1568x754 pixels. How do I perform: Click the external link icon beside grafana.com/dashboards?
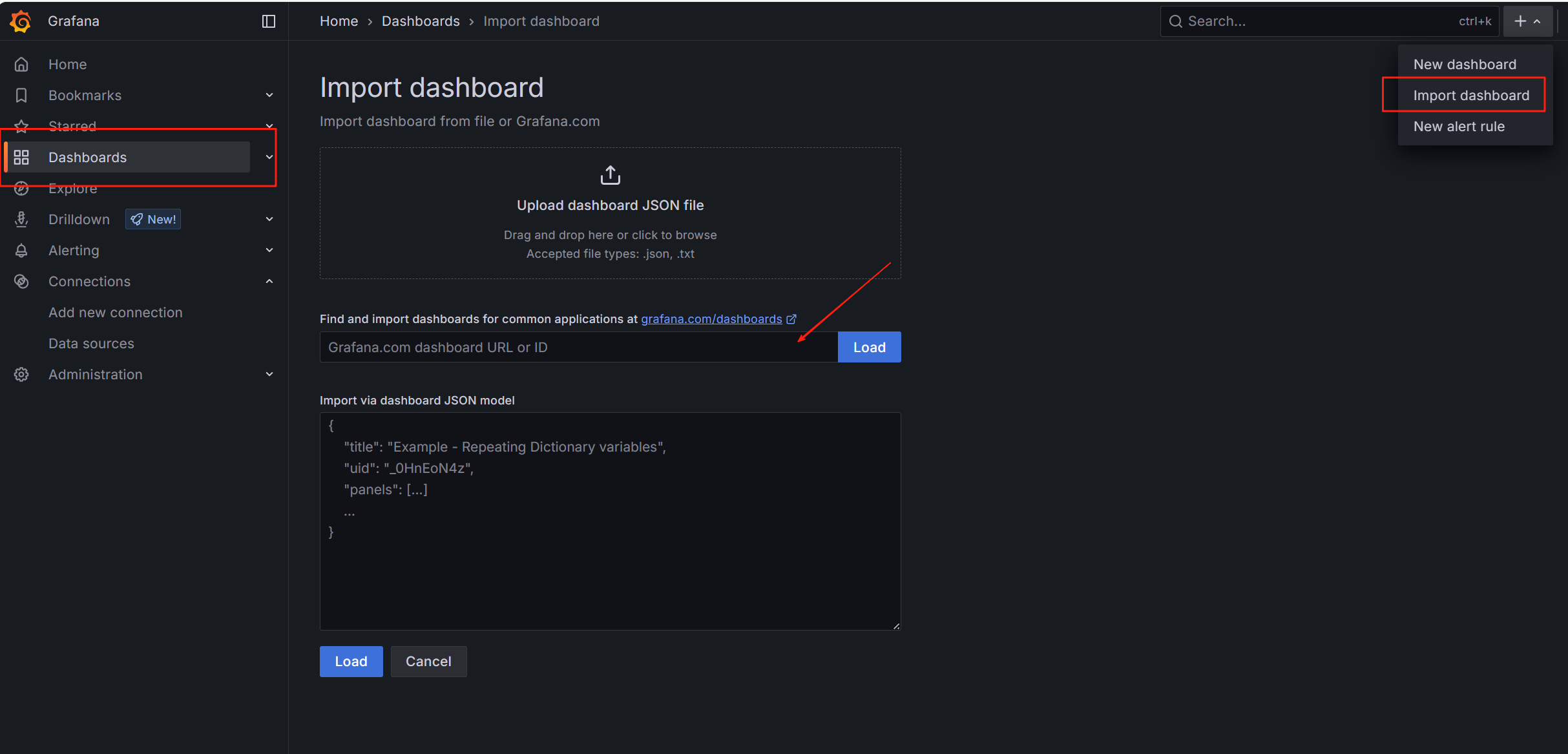791,319
